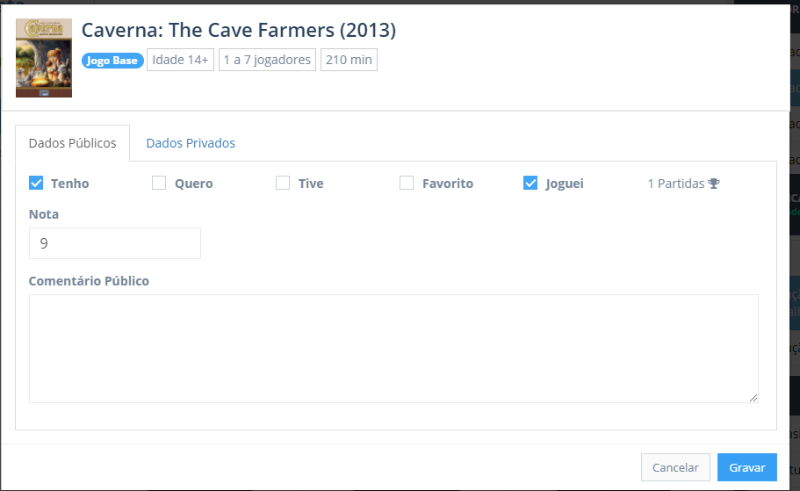Open the 1 Partidas text link

676,184
